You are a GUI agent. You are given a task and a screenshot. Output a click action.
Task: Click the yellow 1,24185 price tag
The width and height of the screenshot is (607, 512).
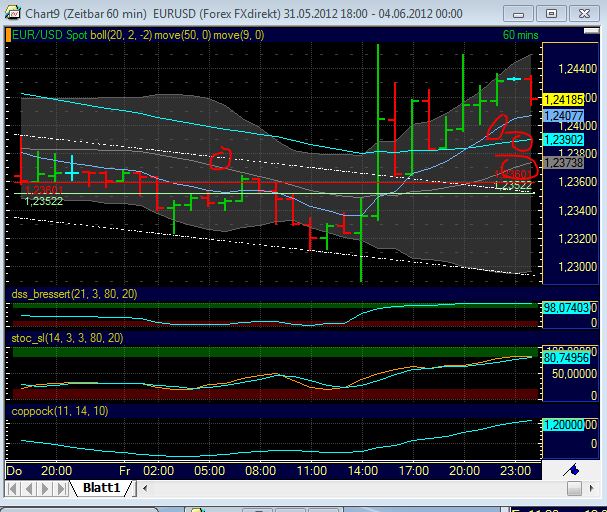click(563, 100)
